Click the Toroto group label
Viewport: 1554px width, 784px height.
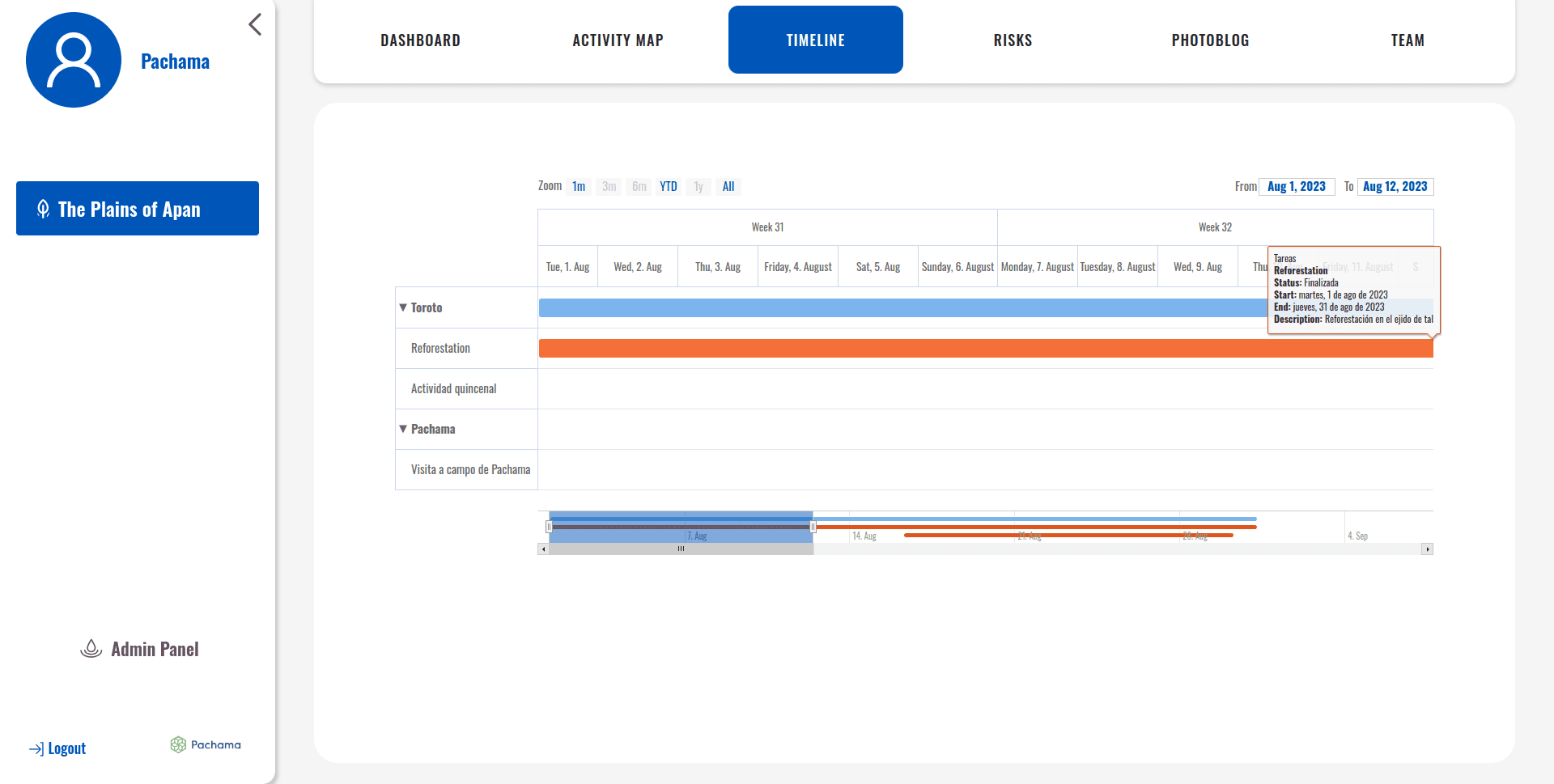[427, 307]
